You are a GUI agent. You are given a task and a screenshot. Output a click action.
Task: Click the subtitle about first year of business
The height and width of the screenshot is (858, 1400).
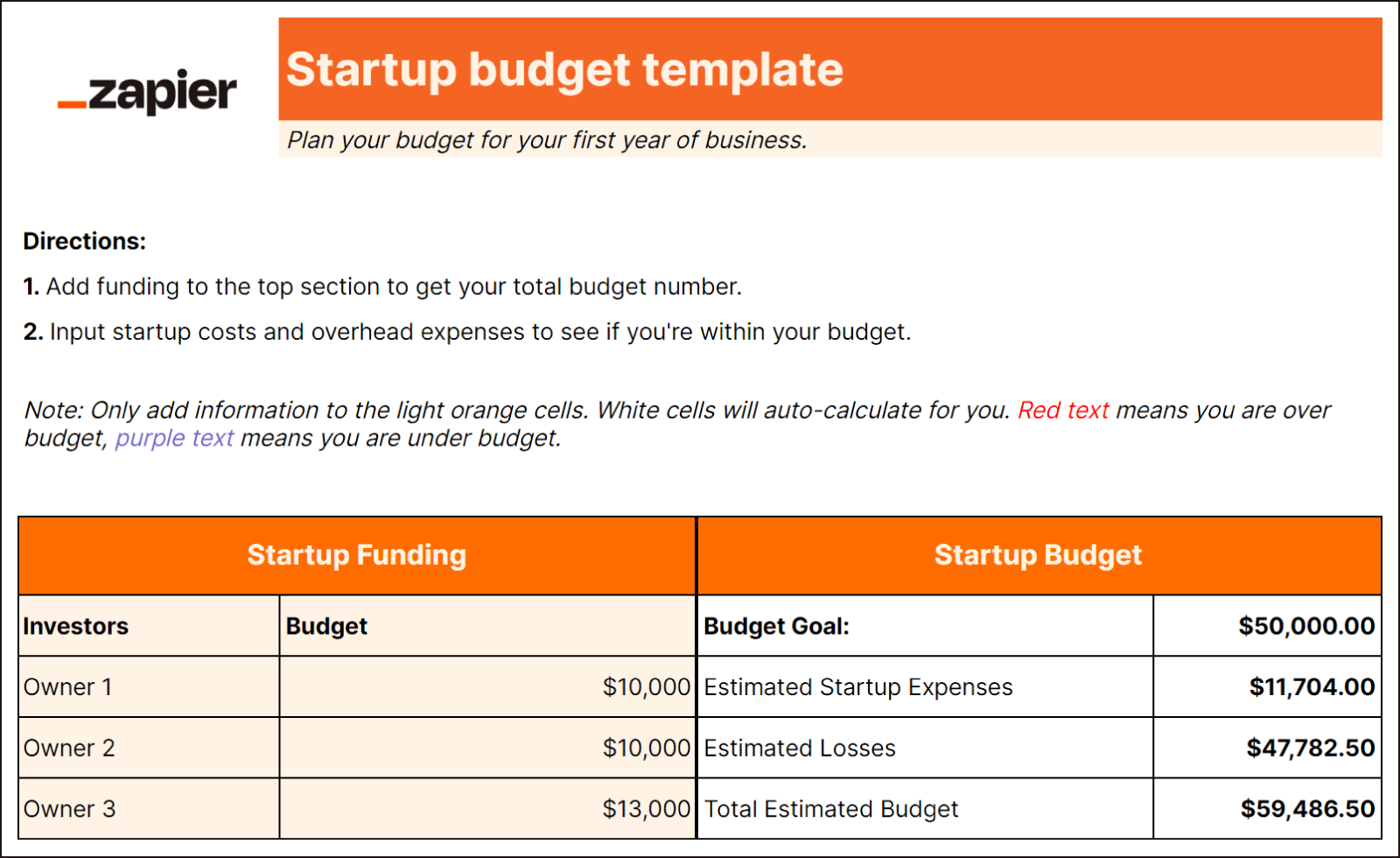547,140
